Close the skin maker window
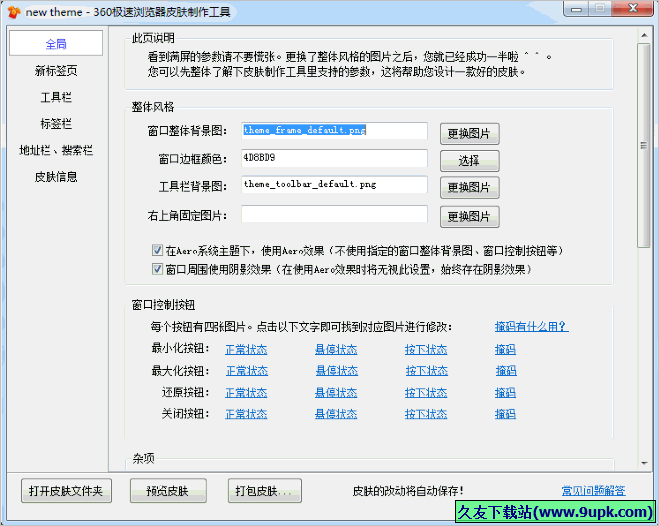Screen dimensions: 659x526 [x=633, y=9]
